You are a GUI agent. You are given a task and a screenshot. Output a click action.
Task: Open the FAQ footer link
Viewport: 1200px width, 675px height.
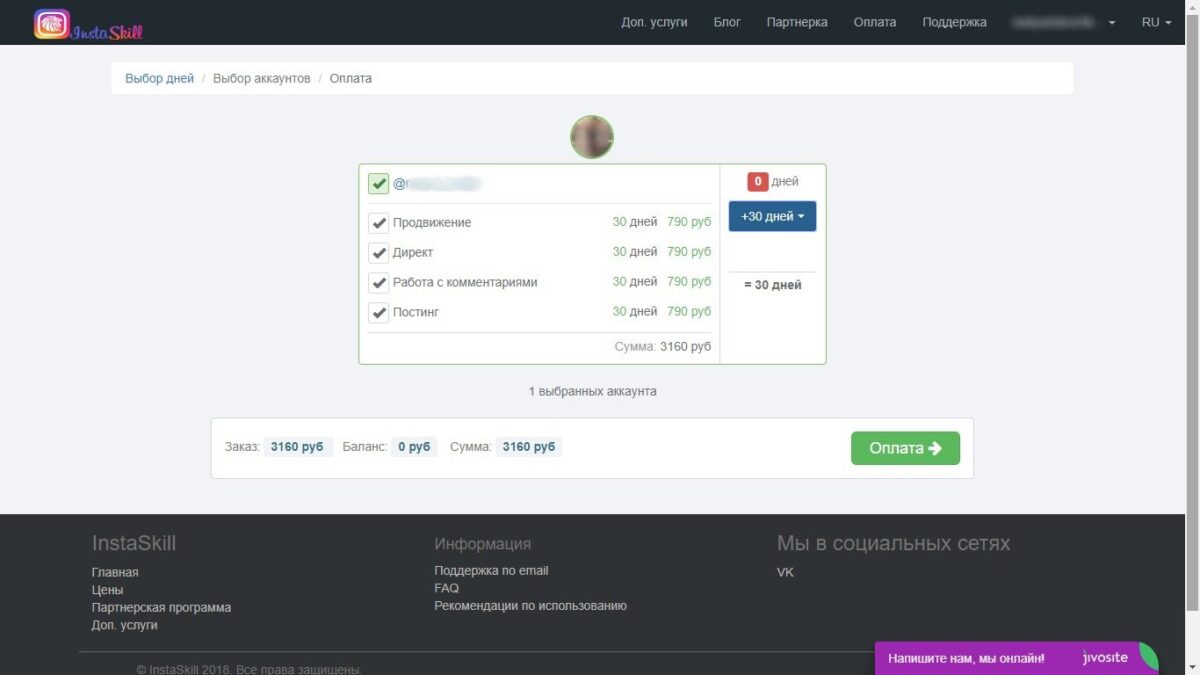[x=446, y=588]
